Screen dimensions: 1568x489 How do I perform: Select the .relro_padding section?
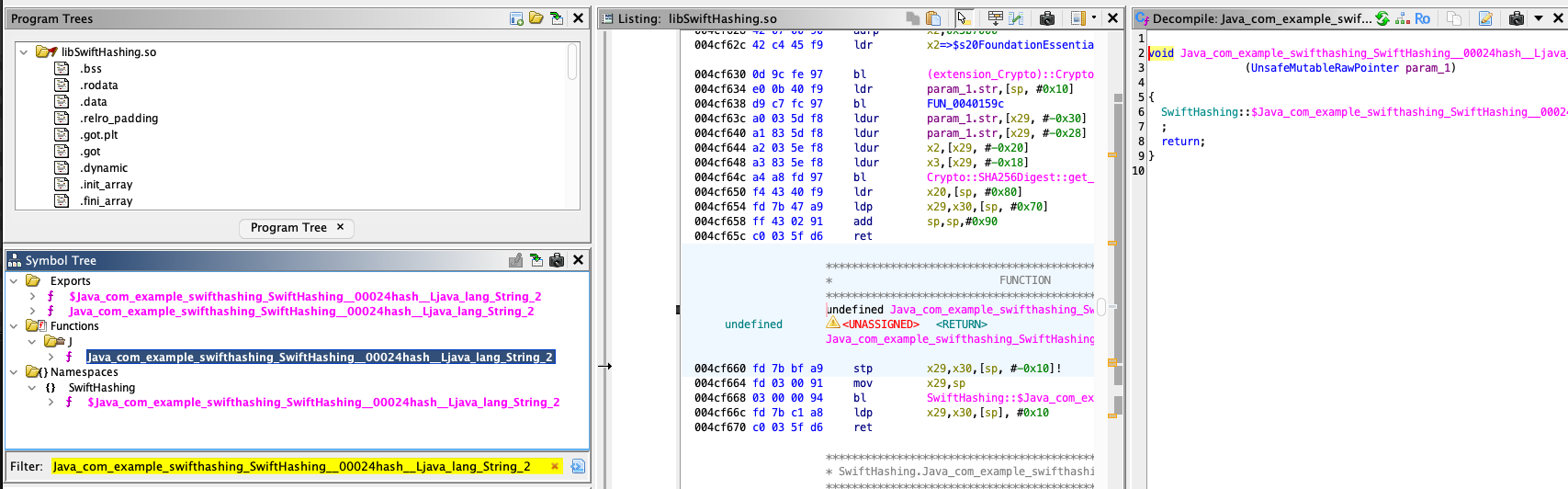118,119
